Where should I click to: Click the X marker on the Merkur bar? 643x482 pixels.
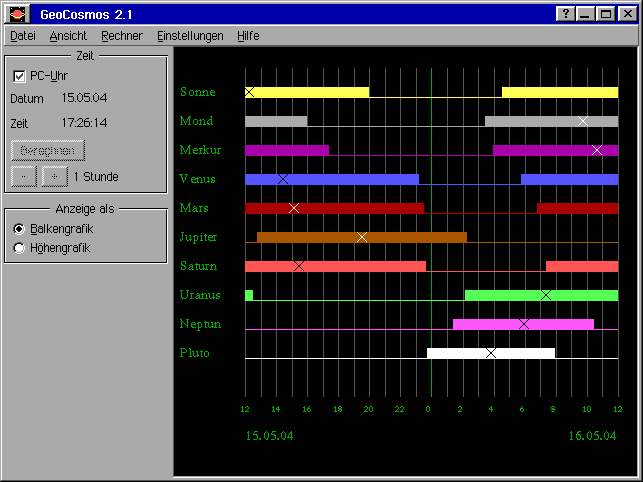tap(597, 150)
